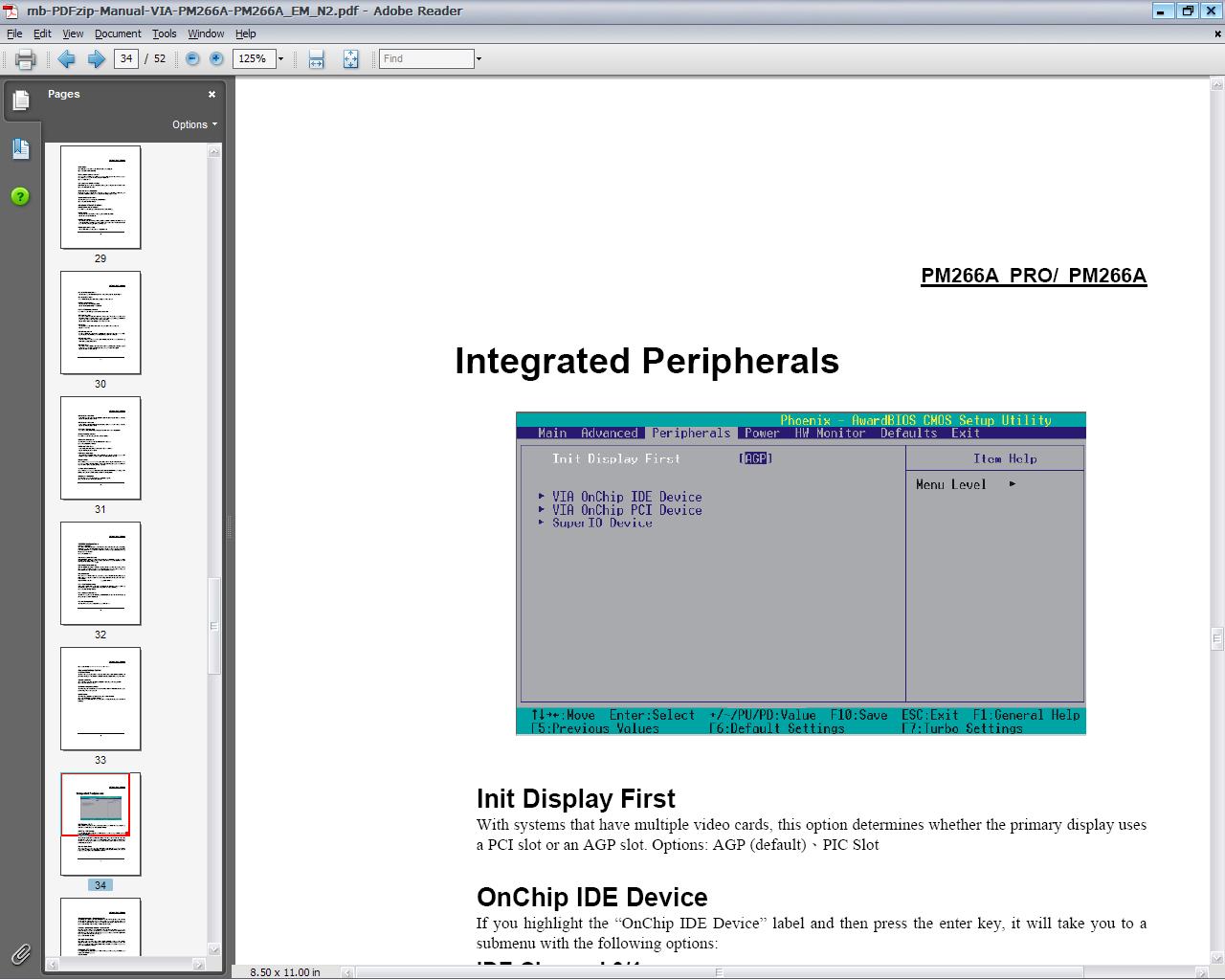Select page 31 thumbnail
Screen dimensions: 1225x980
pyautogui.click(x=100, y=448)
